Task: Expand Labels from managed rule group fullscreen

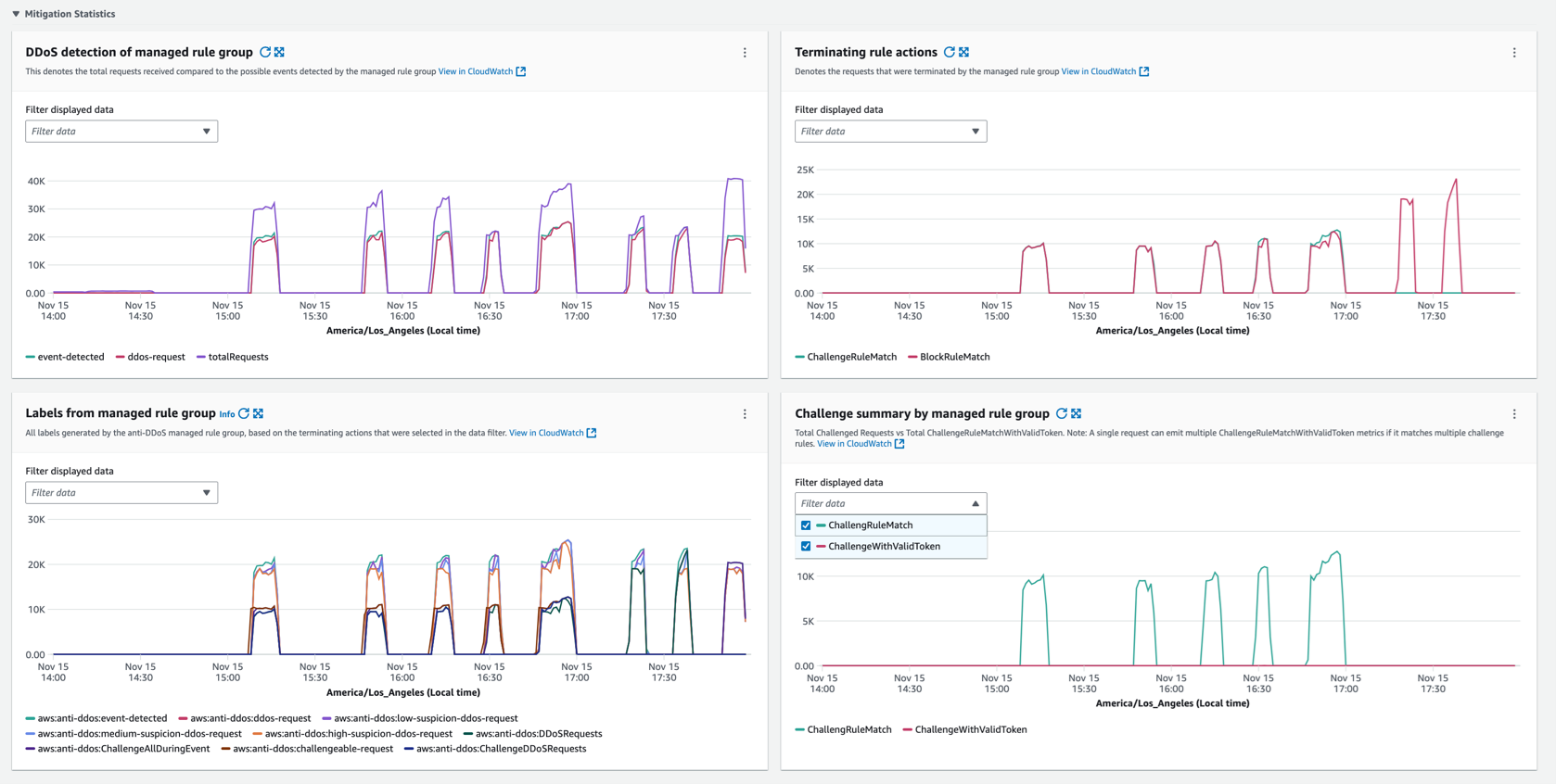Action: pyautogui.click(x=259, y=413)
